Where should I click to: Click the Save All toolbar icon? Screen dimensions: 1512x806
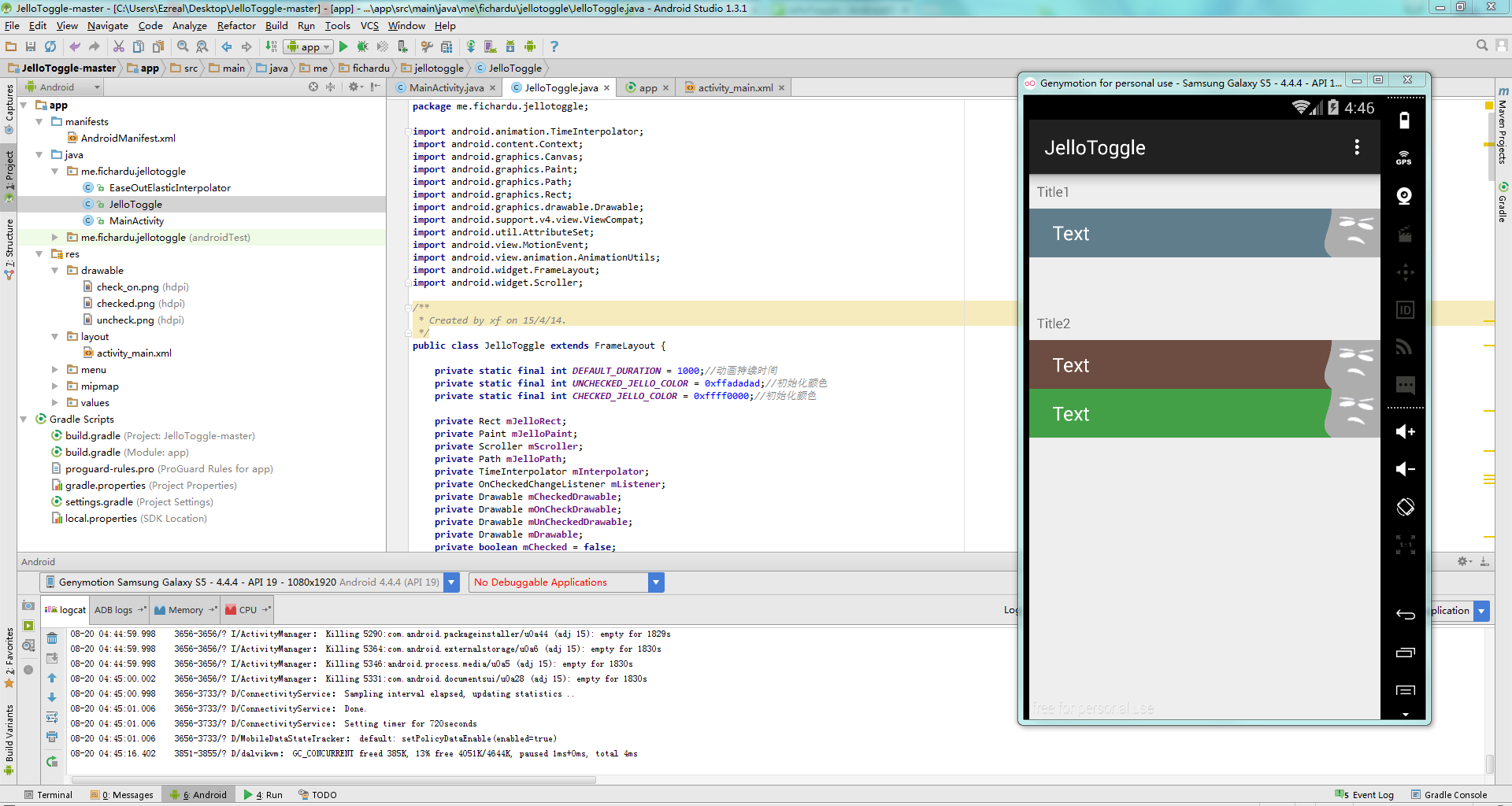click(x=31, y=46)
